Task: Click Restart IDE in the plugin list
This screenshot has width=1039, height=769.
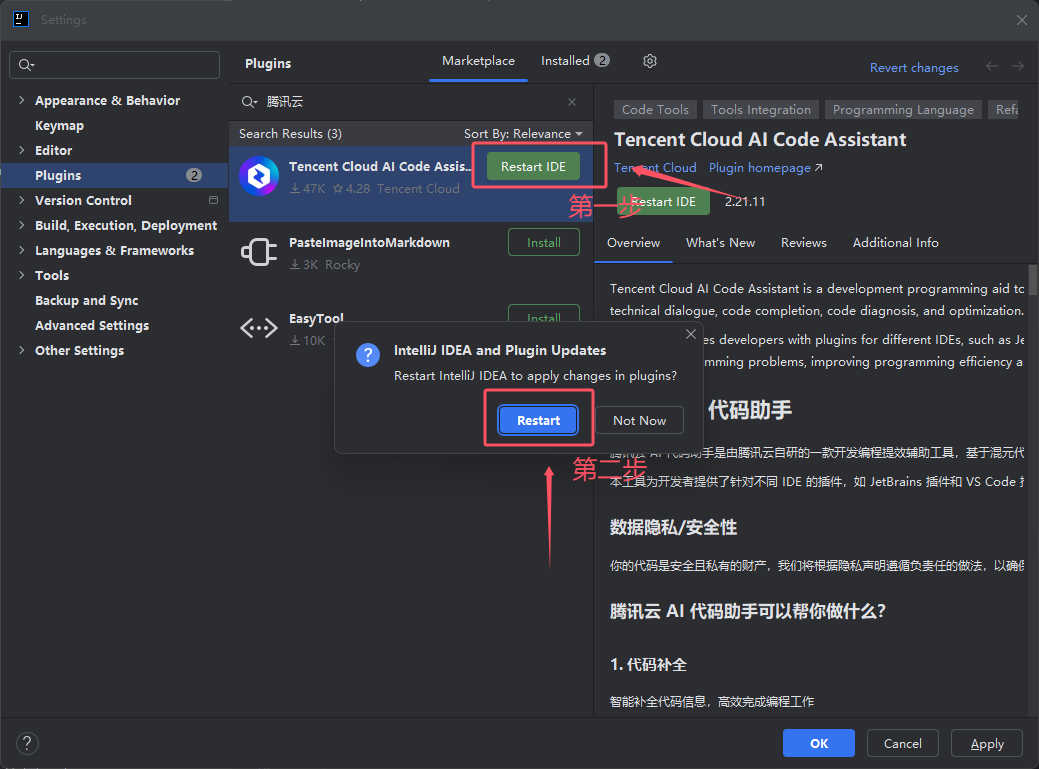Action: click(x=533, y=167)
